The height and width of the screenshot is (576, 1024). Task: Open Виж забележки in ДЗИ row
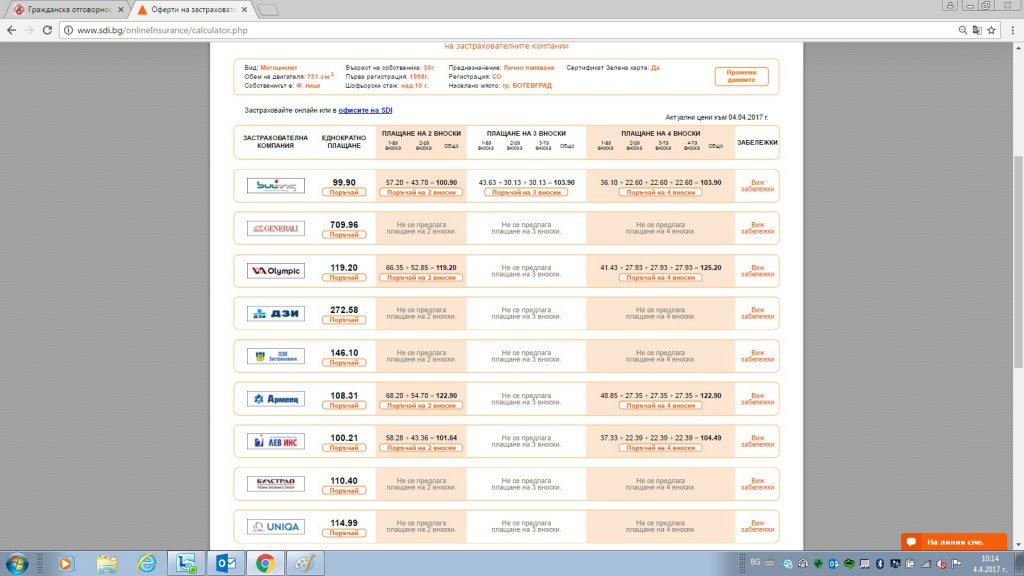pos(758,313)
